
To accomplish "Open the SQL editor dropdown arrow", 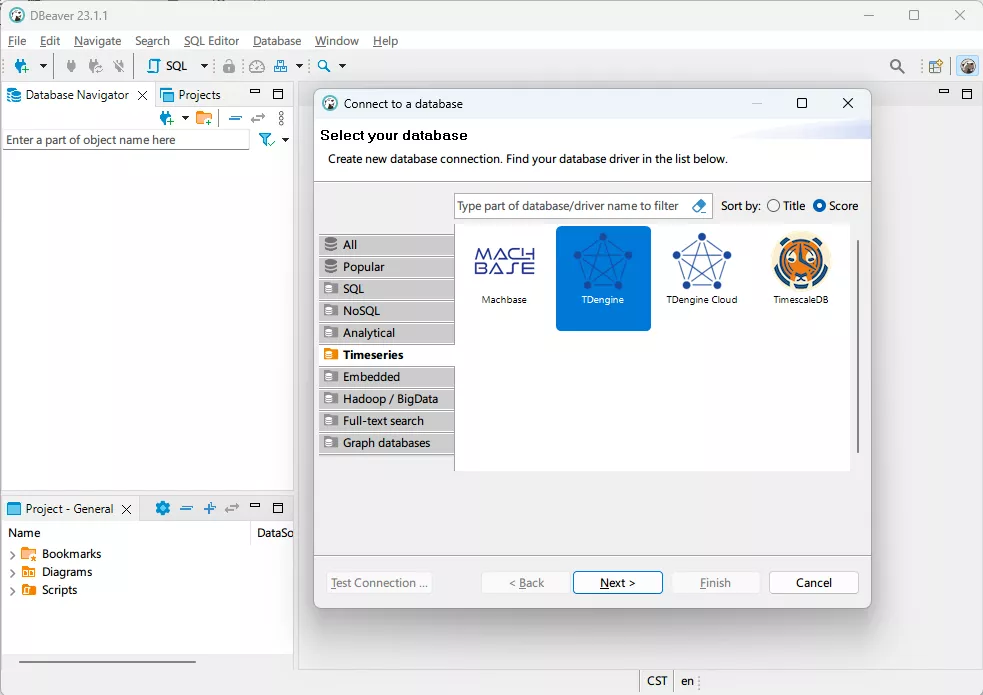I will click(x=204, y=66).
